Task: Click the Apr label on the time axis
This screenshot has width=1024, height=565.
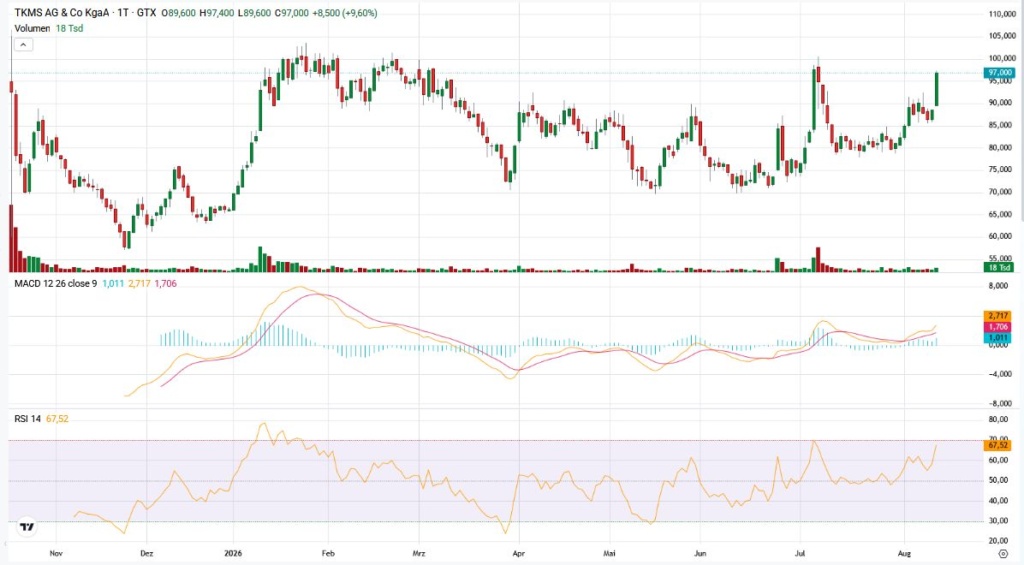Action: 519,553
